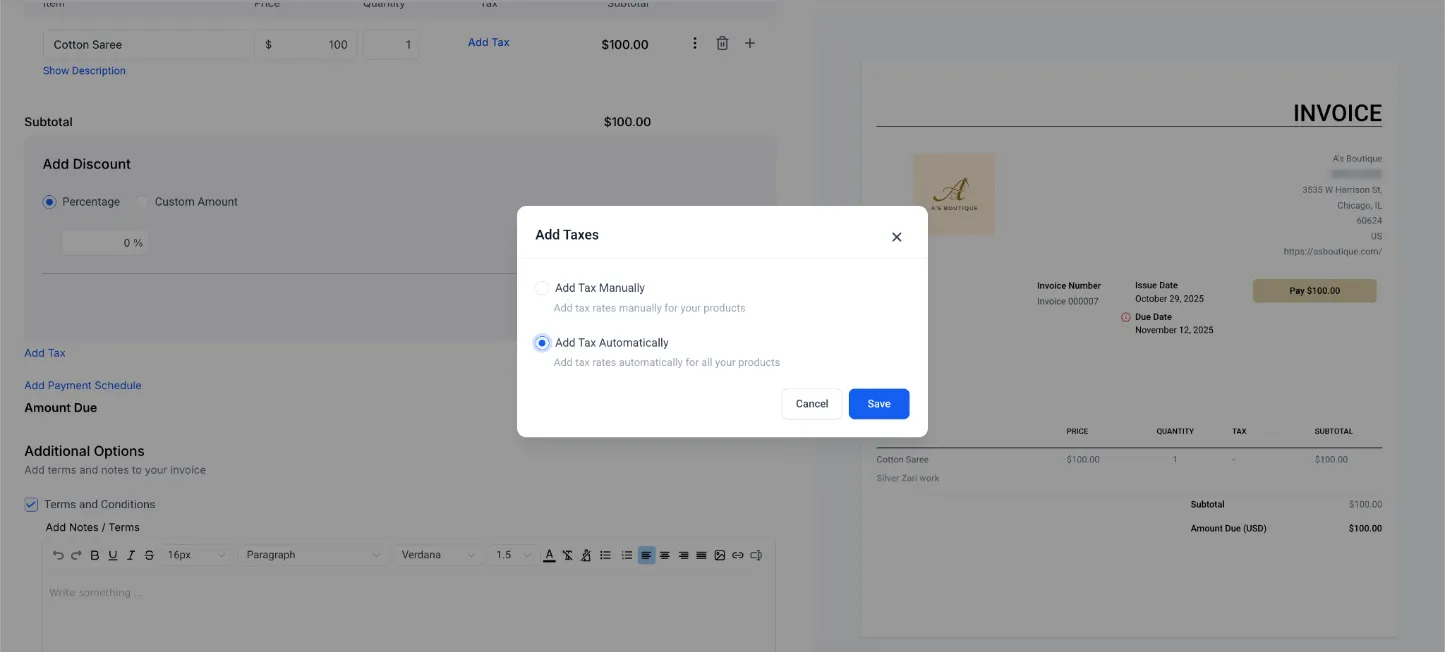Insert a bulleted list
Image resolution: width=1445 pixels, height=652 pixels.
(x=605, y=555)
